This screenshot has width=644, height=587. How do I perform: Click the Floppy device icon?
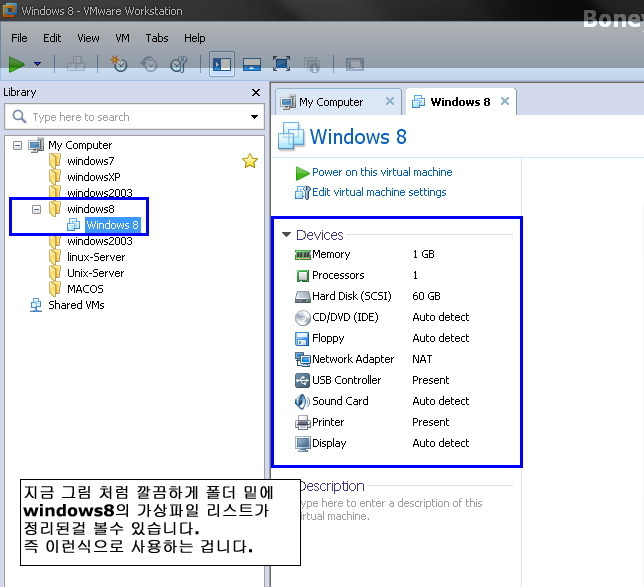[302, 339]
